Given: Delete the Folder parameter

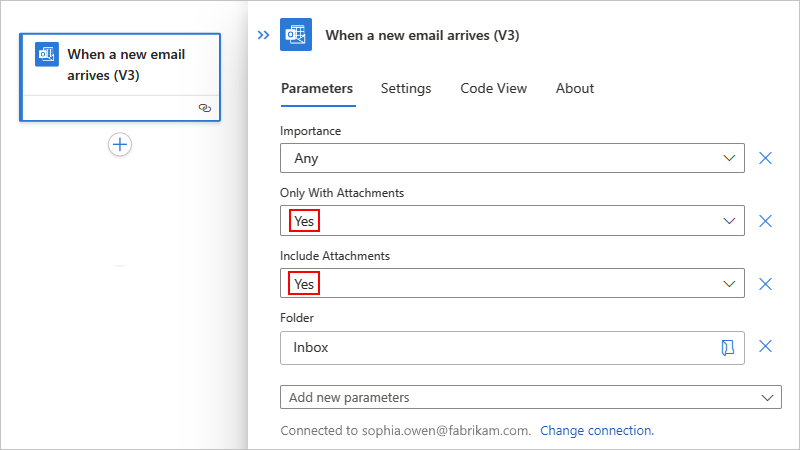Looking at the screenshot, I should 765,347.
